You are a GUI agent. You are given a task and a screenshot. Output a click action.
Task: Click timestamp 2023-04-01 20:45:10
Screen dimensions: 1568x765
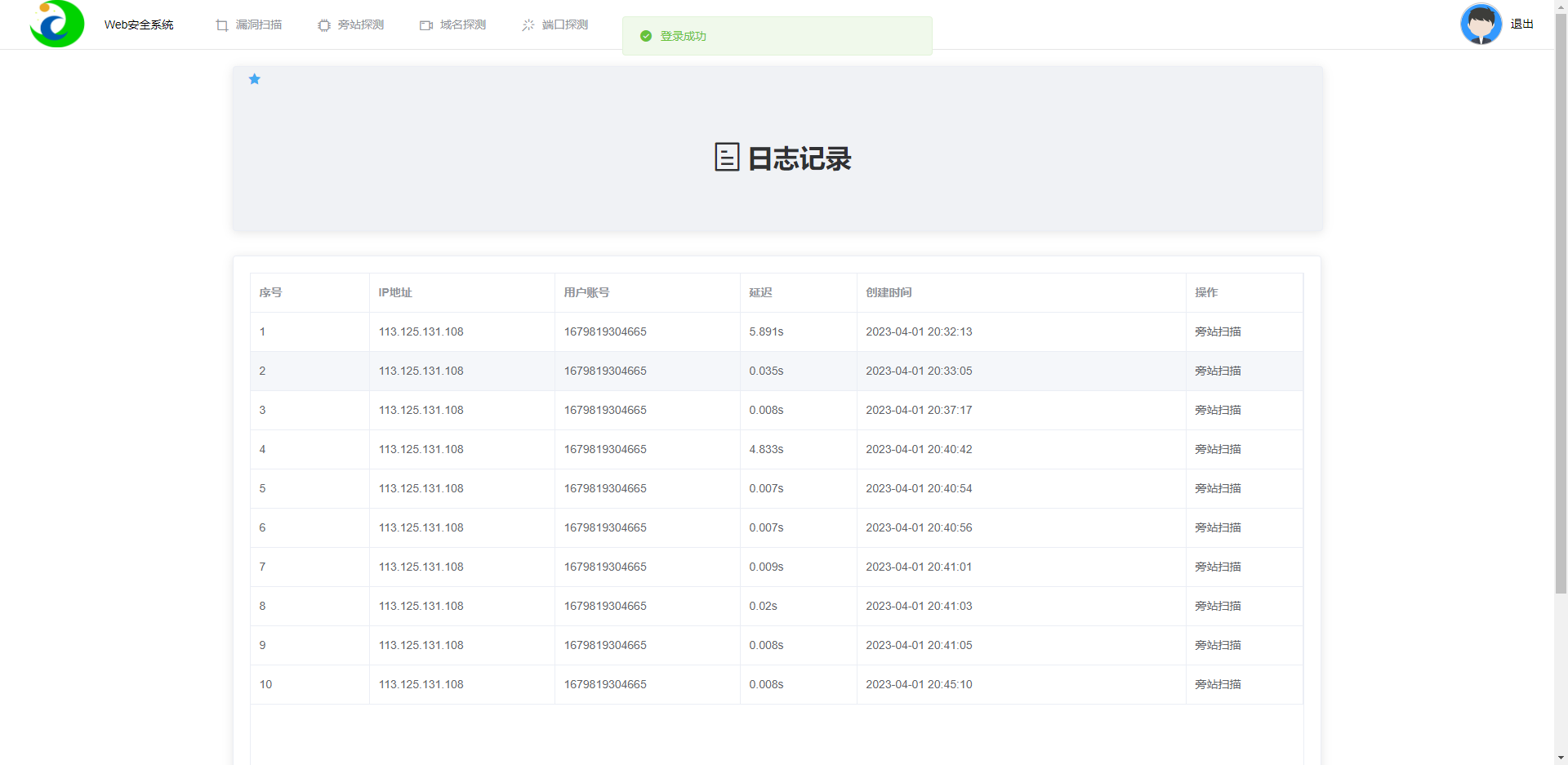[919, 684]
